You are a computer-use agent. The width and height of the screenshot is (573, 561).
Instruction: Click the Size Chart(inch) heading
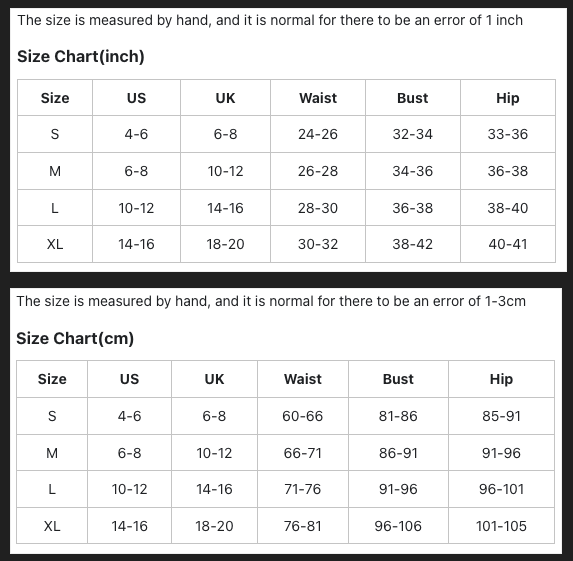pos(81,57)
